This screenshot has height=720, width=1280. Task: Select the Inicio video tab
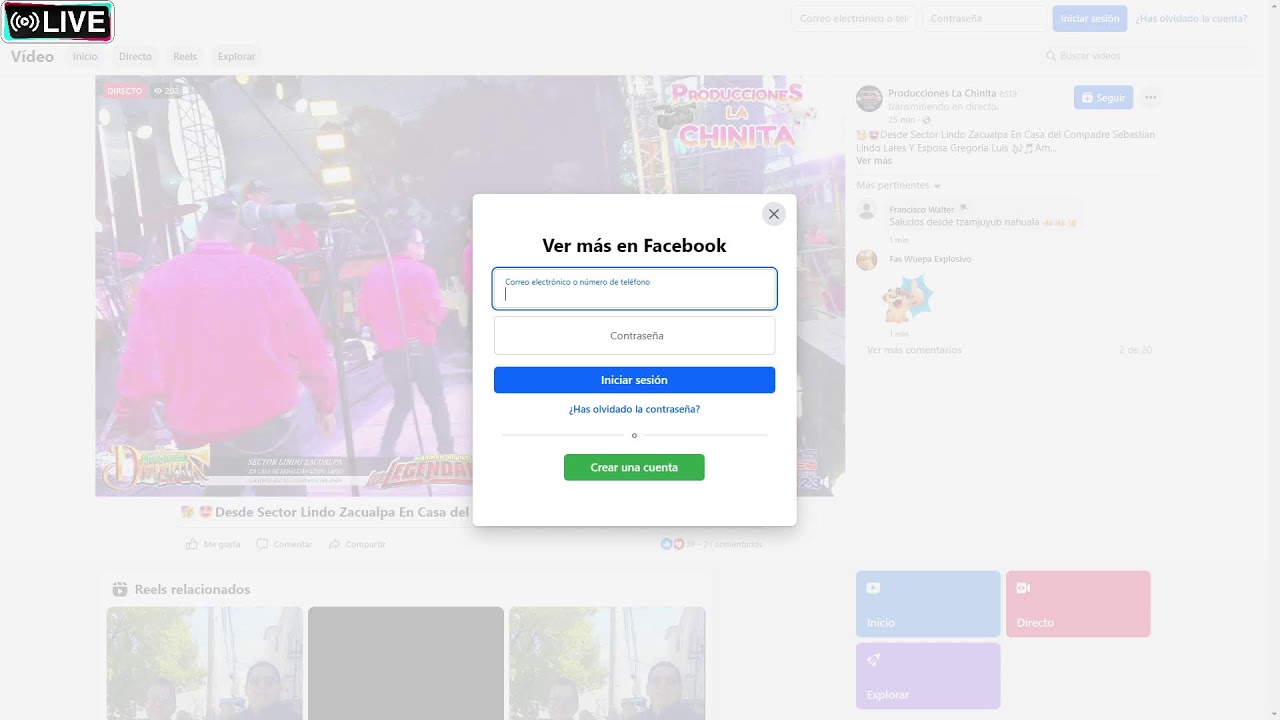pos(85,56)
